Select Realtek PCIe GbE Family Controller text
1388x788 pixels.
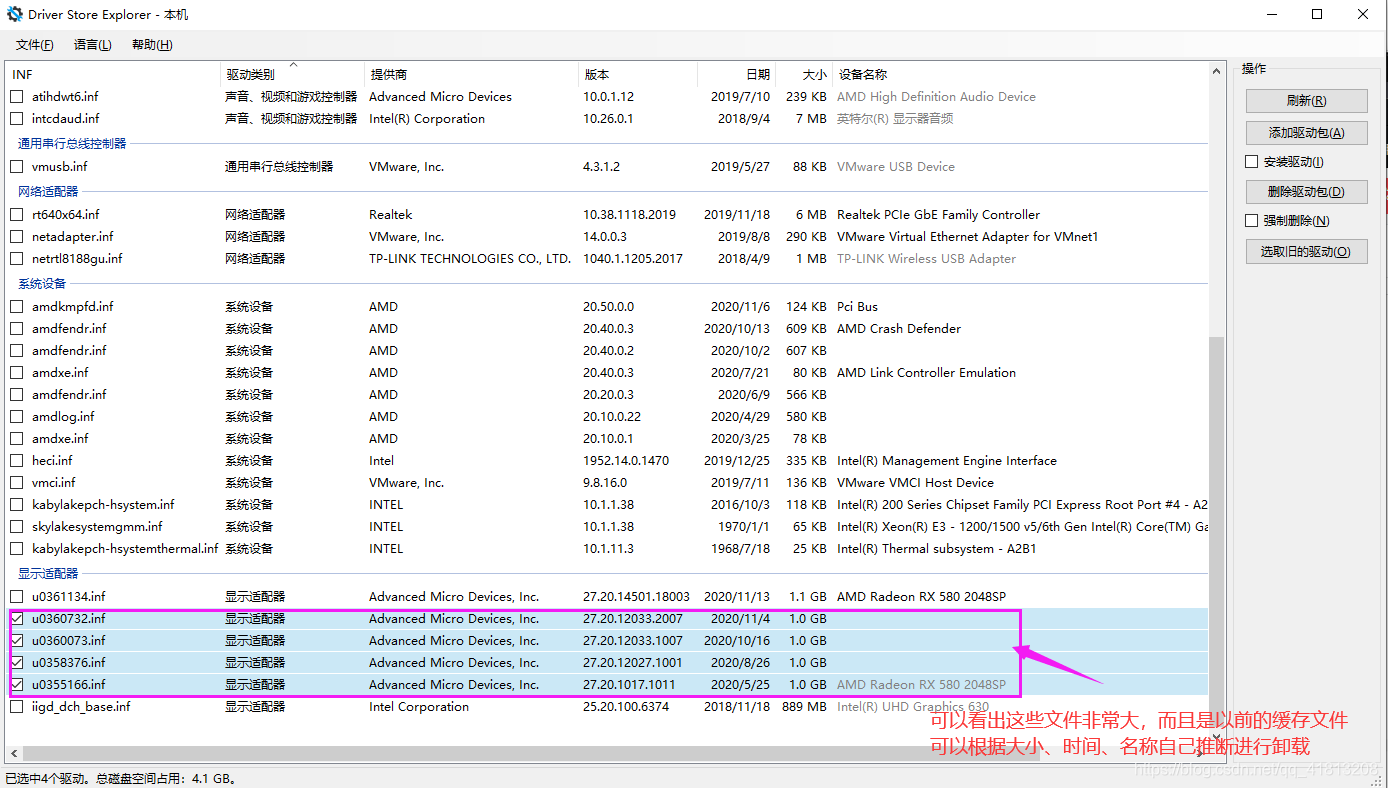[938, 215]
